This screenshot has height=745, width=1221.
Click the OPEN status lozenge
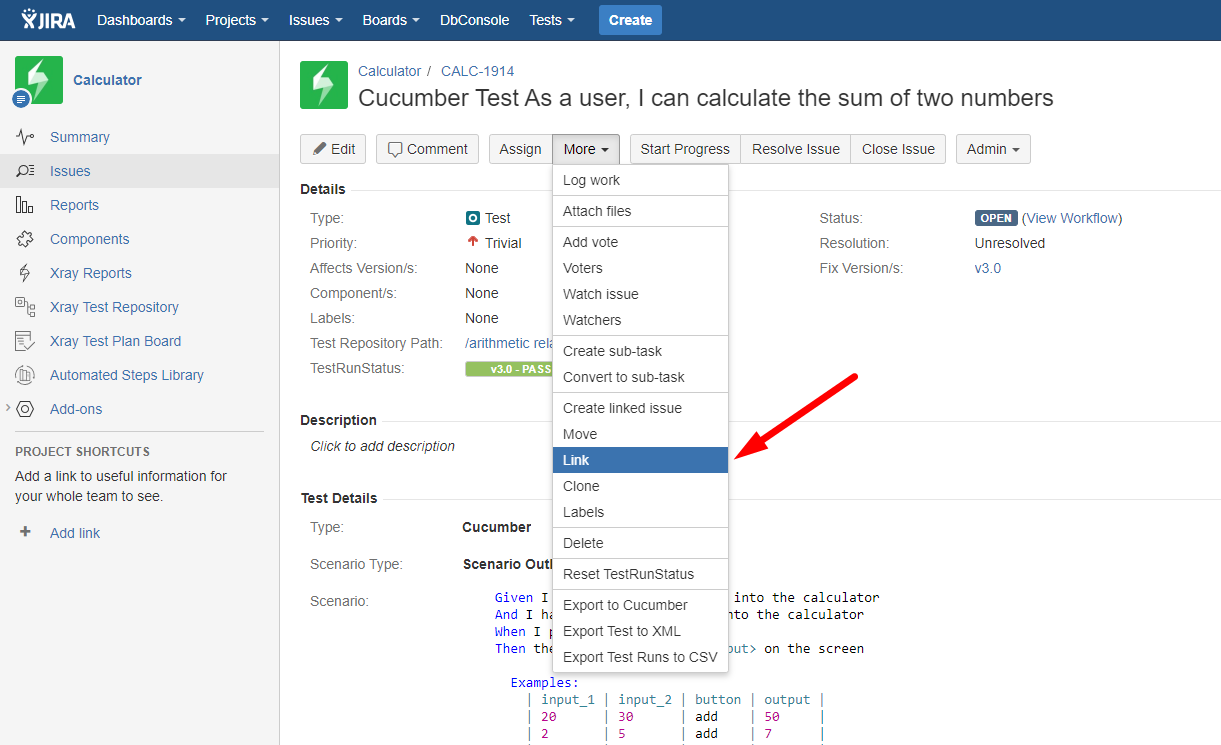coord(996,218)
